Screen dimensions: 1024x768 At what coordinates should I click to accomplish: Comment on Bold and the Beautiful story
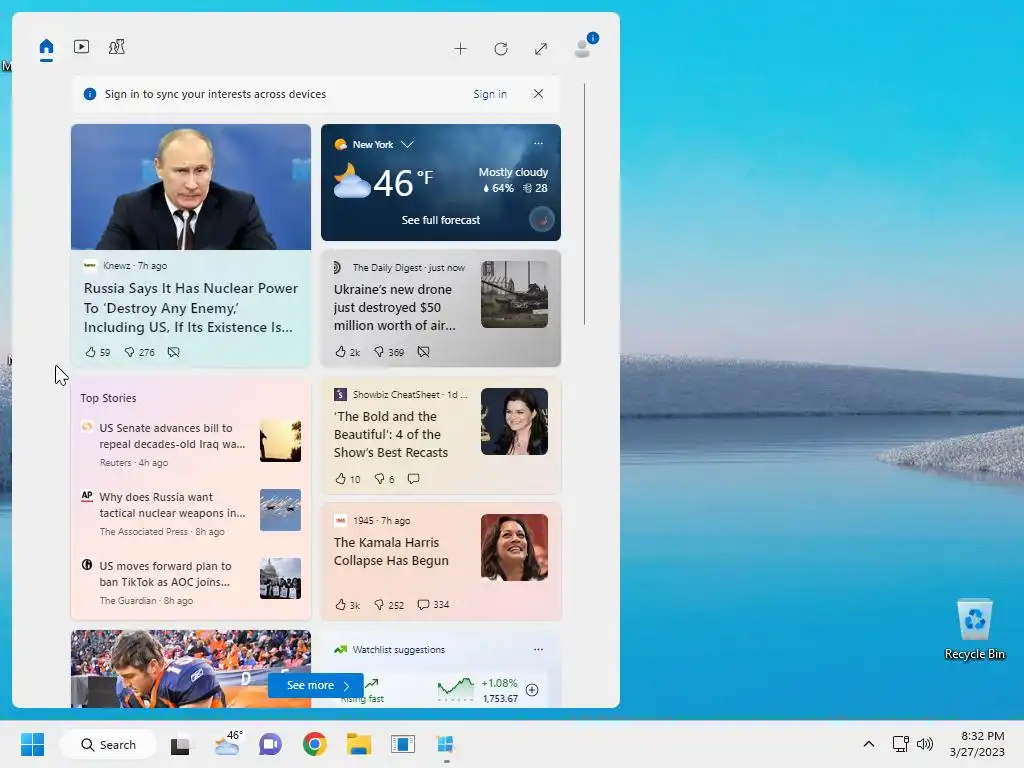(413, 479)
